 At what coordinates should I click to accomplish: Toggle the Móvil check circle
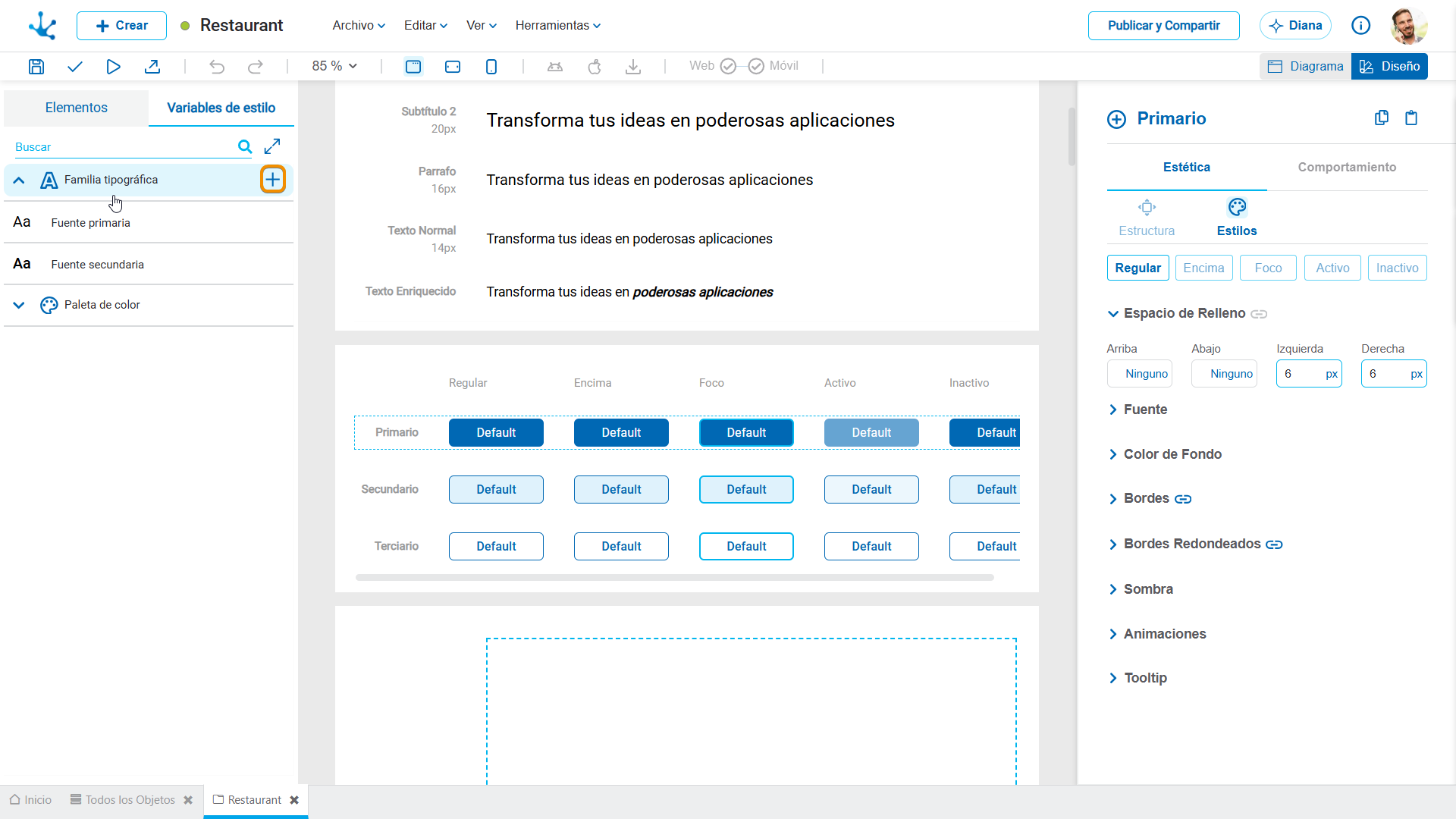point(756,67)
